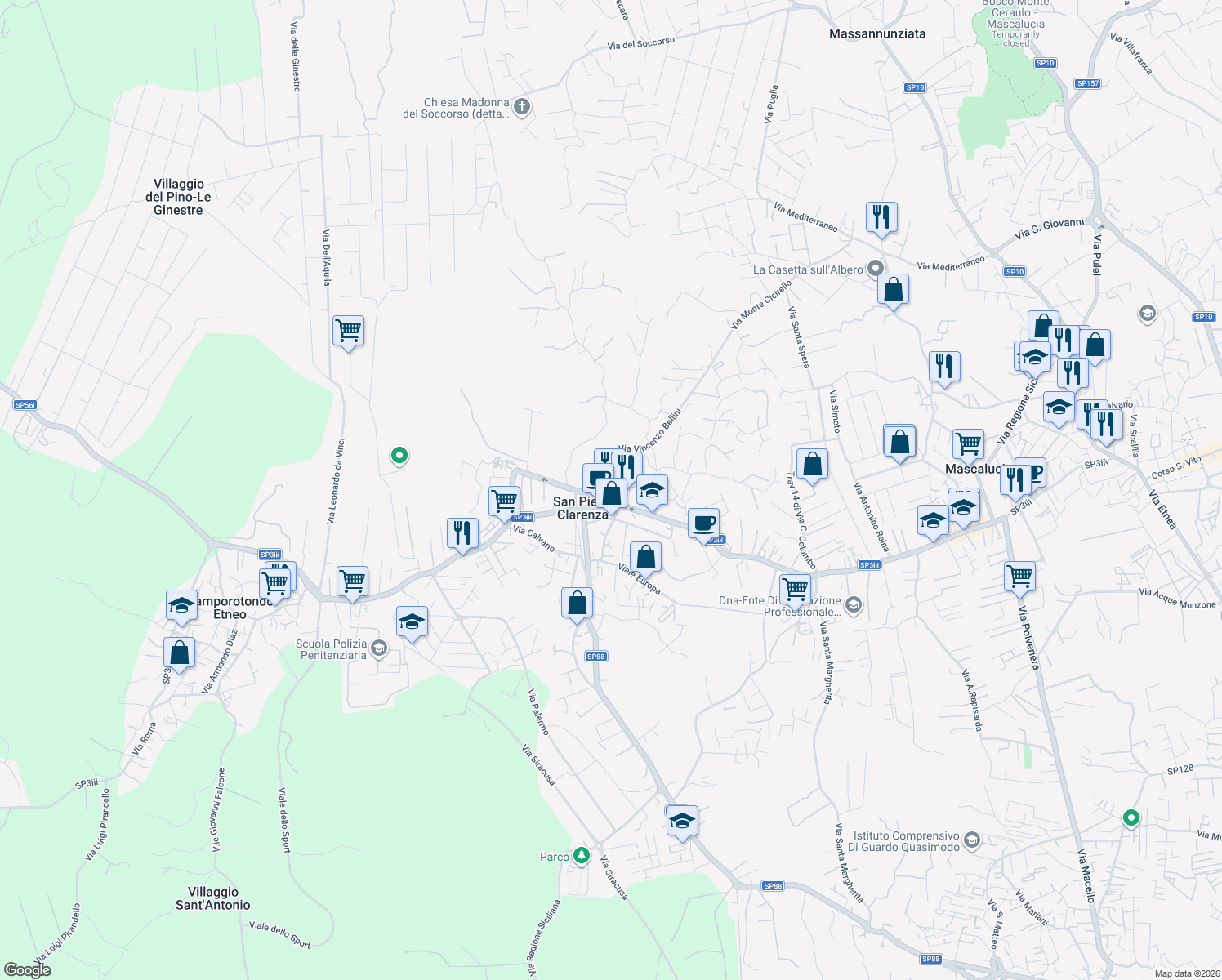The height and width of the screenshot is (980, 1222).
Task: Click the tree icon labeled Parco
Action: (x=580, y=856)
